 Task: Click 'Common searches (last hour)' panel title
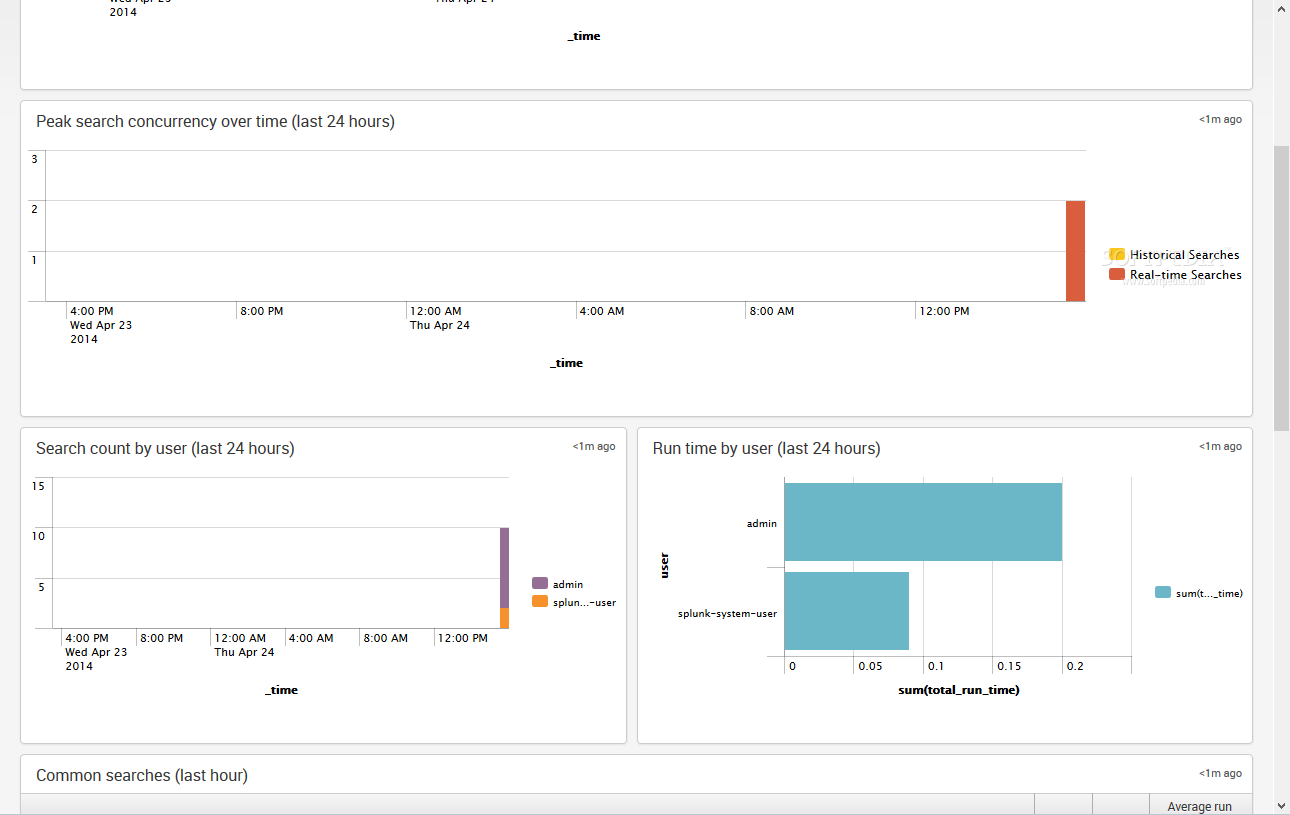(142, 775)
